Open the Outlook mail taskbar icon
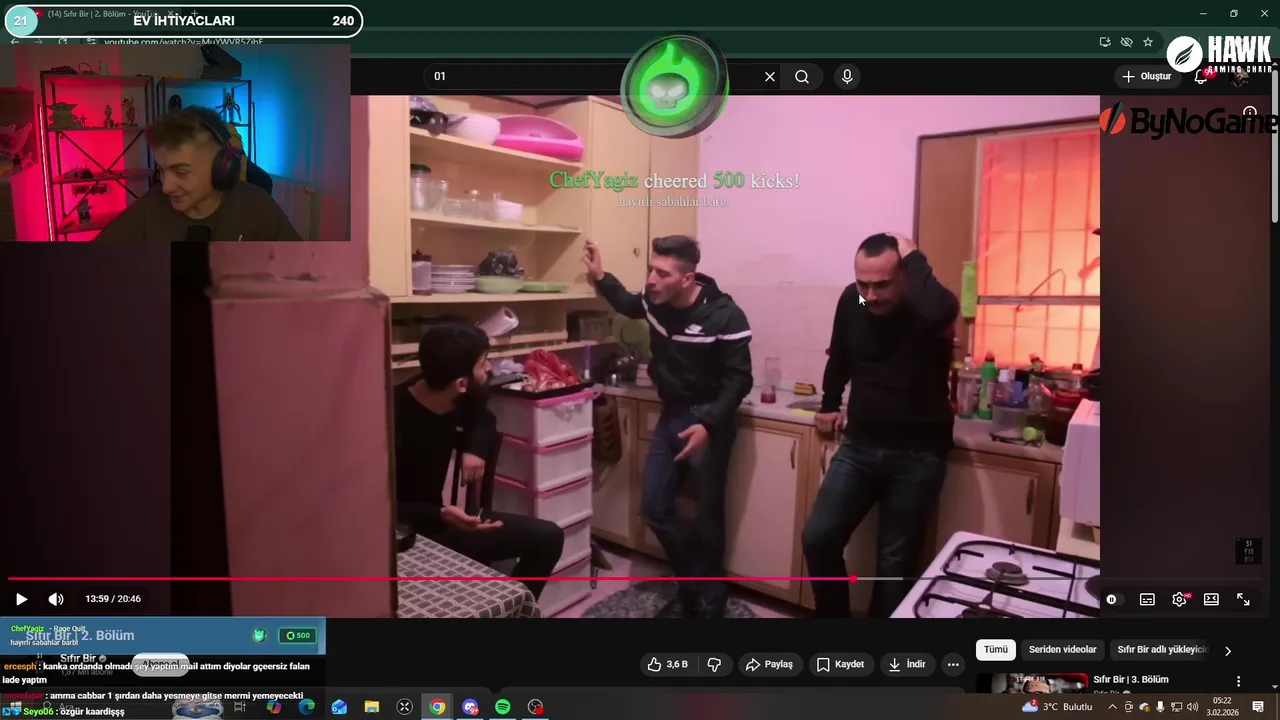This screenshot has height=720, width=1280. point(339,707)
